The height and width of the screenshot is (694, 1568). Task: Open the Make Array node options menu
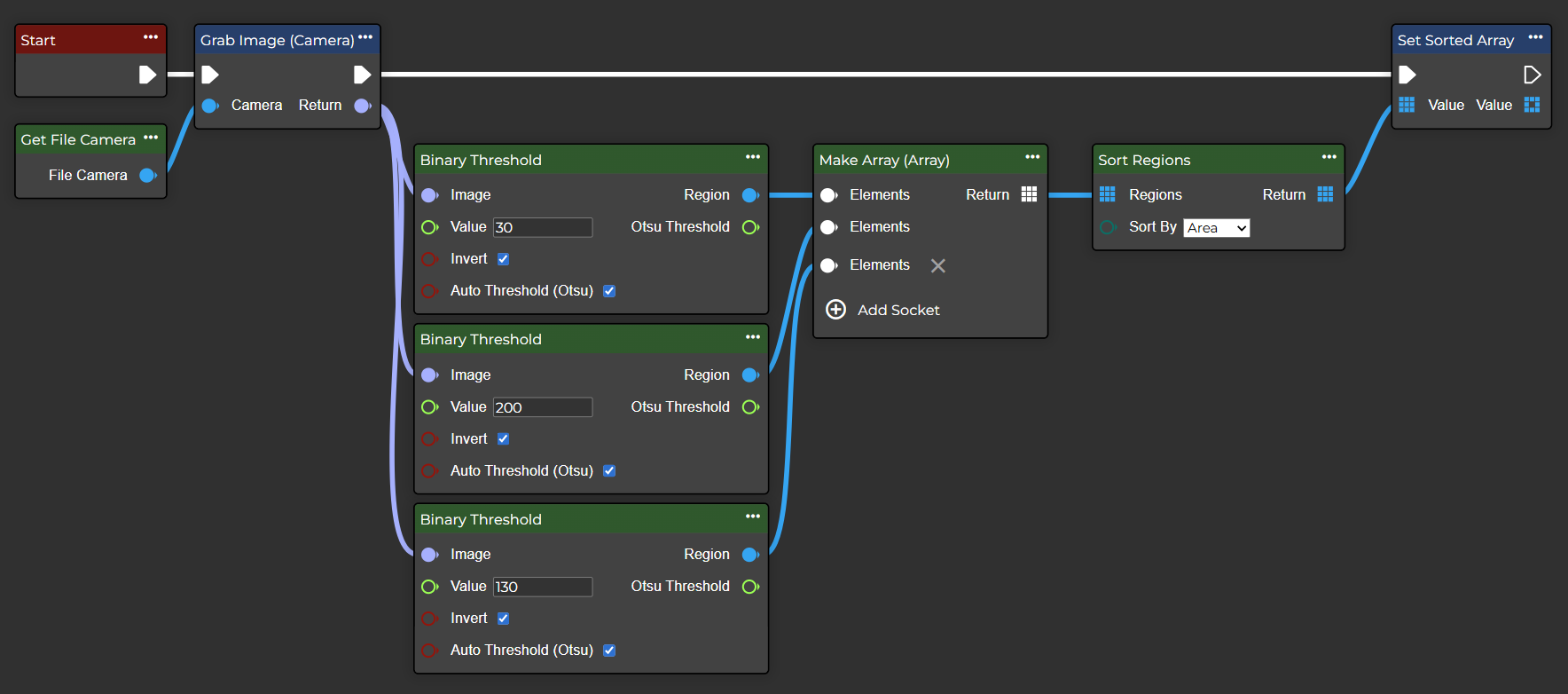[1032, 157]
